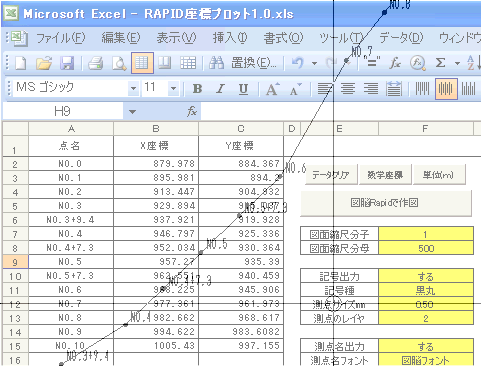Save the workbook with the floppy disk icon
Screen dimensions: 481x366
pyautogui.click(x=67, y=63)
